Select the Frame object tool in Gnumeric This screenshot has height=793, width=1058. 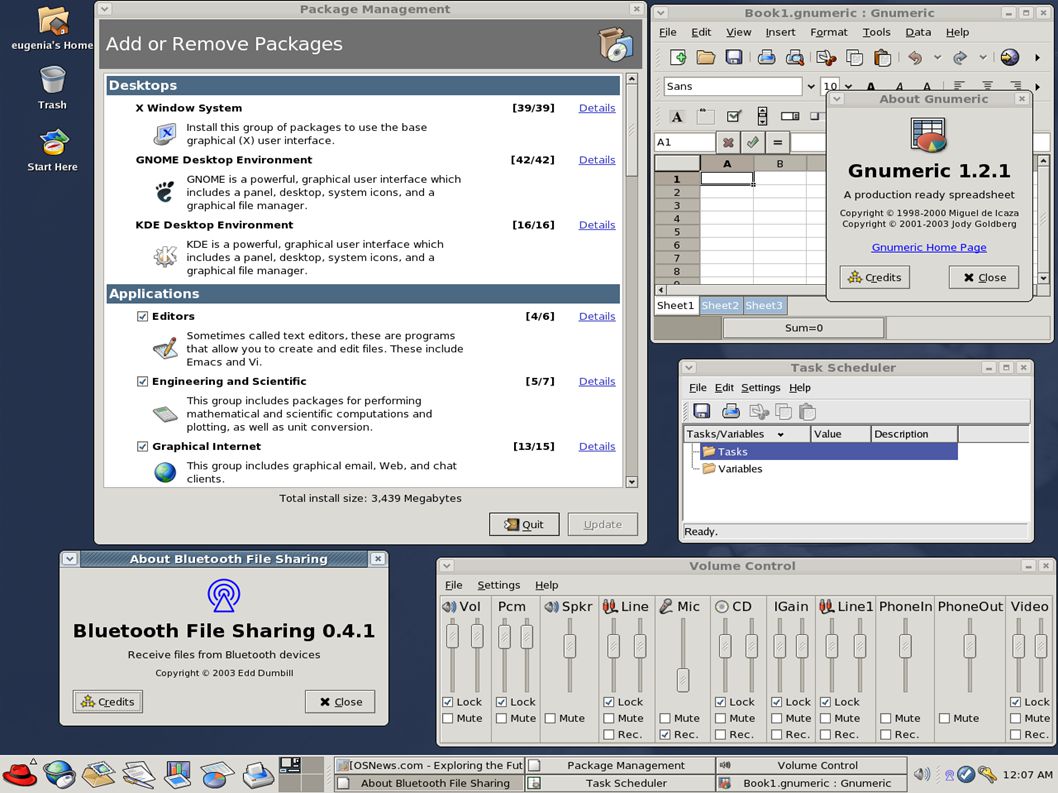click(x=705, y=117)
